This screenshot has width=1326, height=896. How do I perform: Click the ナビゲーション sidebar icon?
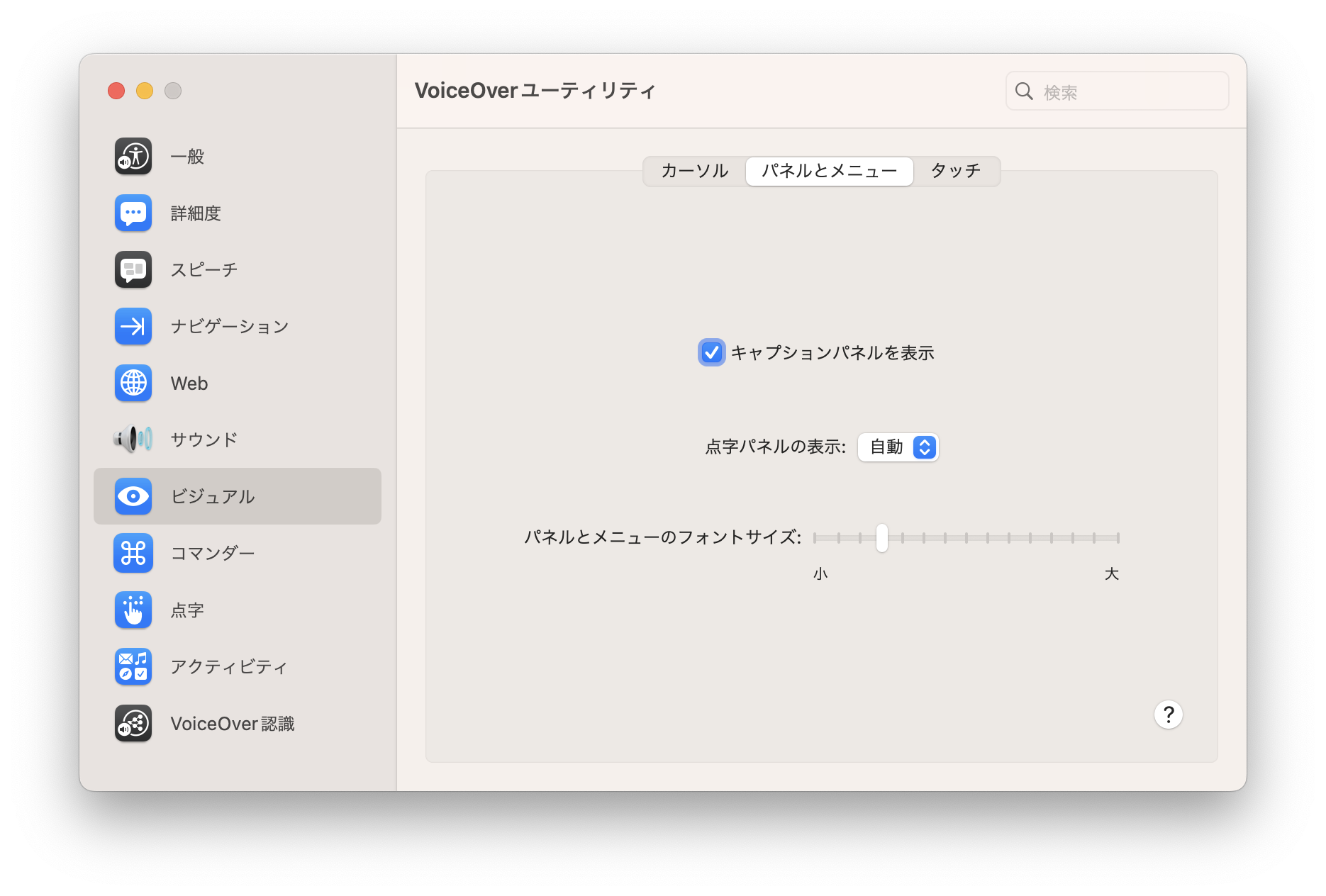tap(133, 327)
